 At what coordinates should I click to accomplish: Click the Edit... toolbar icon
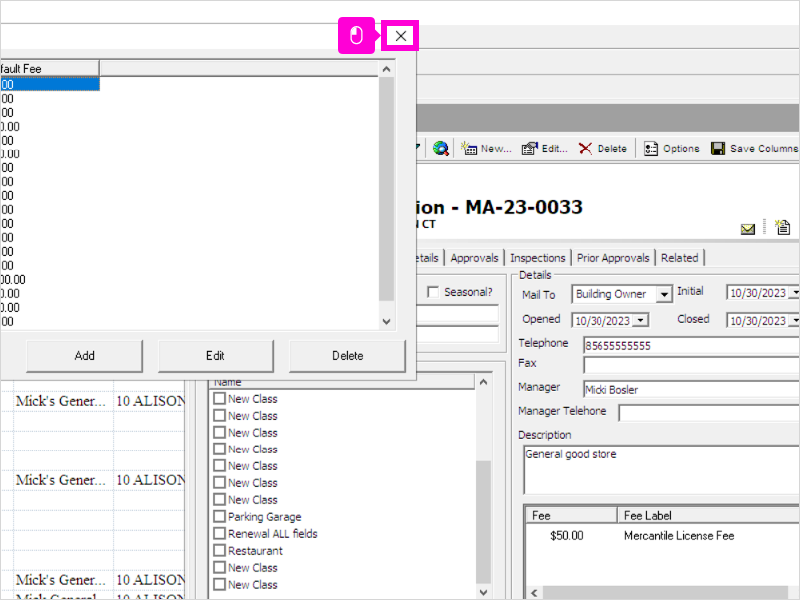pos(530,148)
